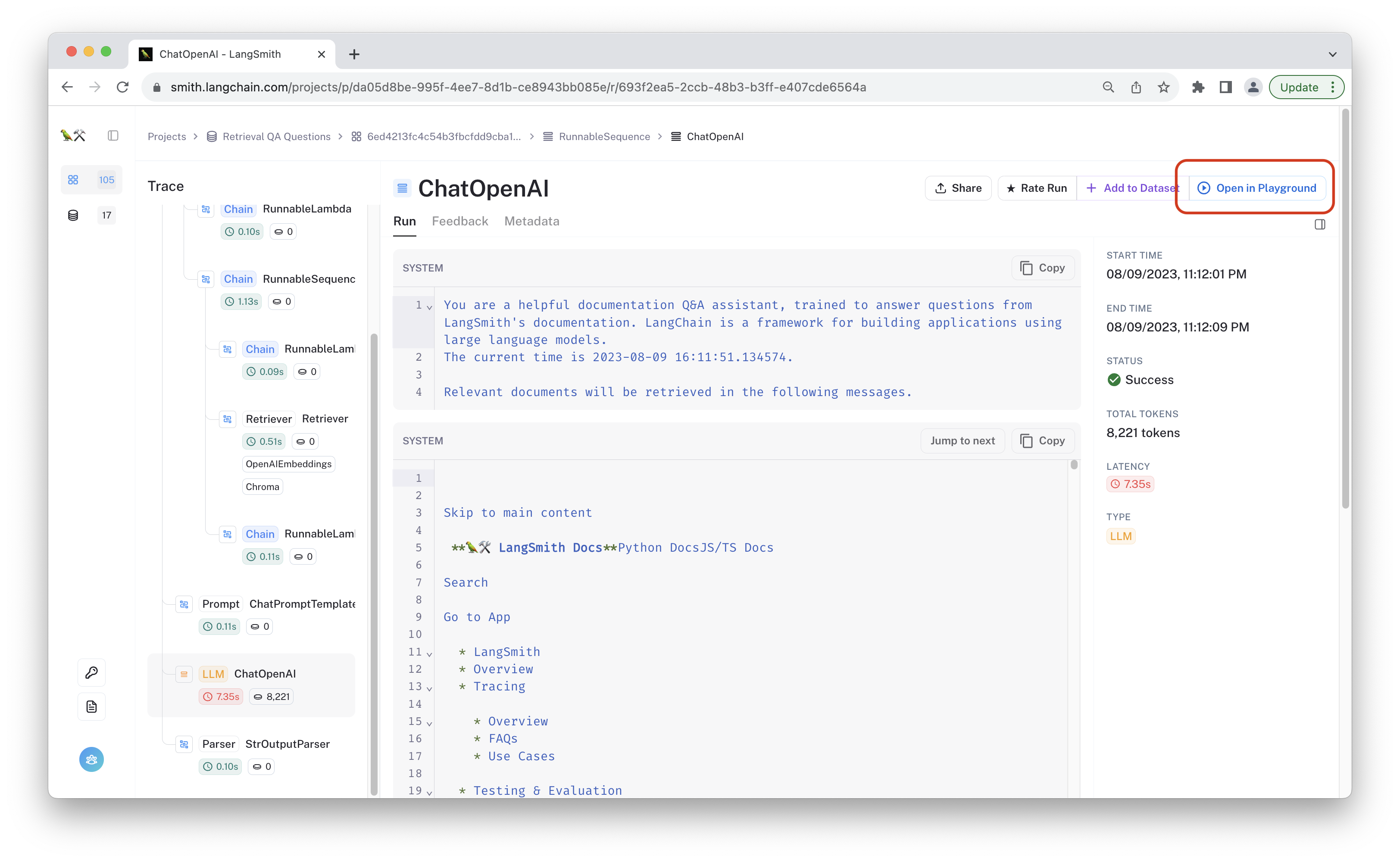Image resolution: width=1400 pixels, height=862 pixels.
Task: Open the documentation page icon
Action: point(91,707)
